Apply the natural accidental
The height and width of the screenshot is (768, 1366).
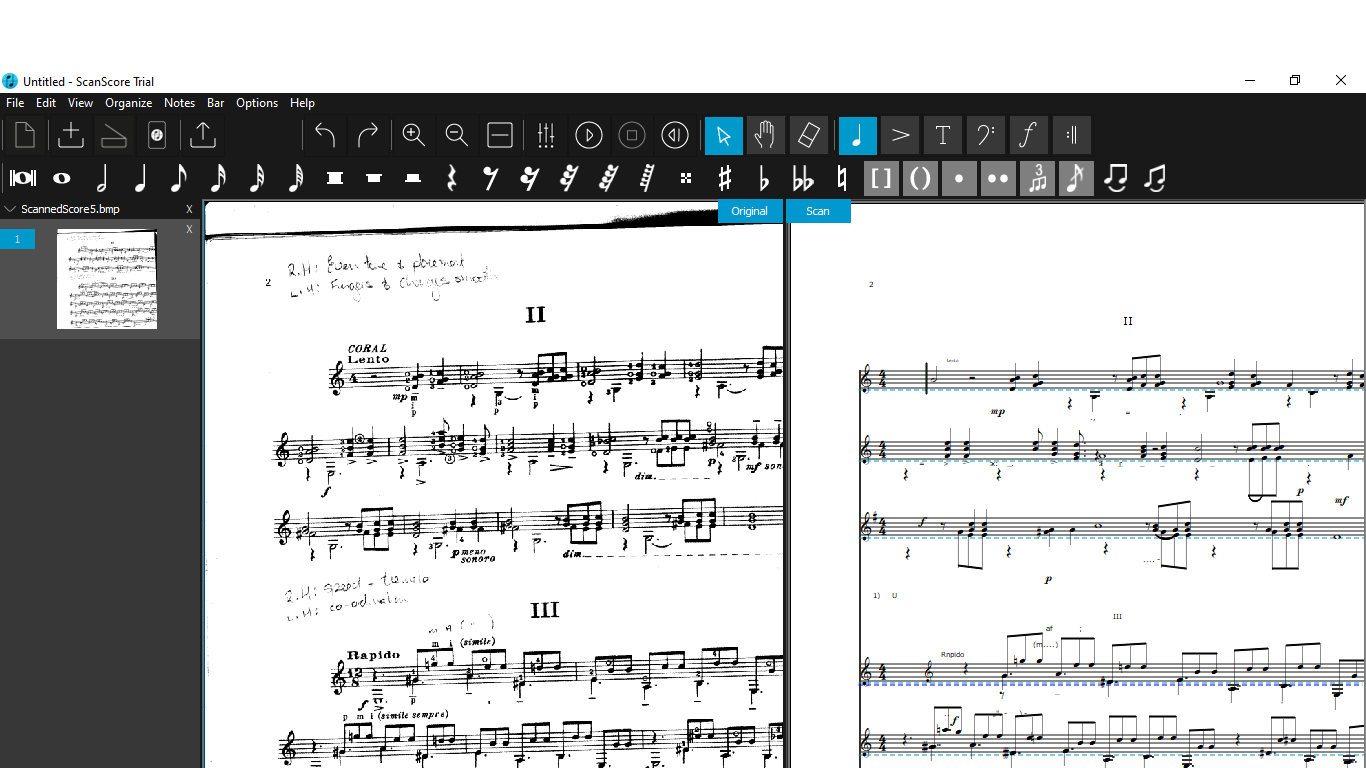tap(842, 178)
